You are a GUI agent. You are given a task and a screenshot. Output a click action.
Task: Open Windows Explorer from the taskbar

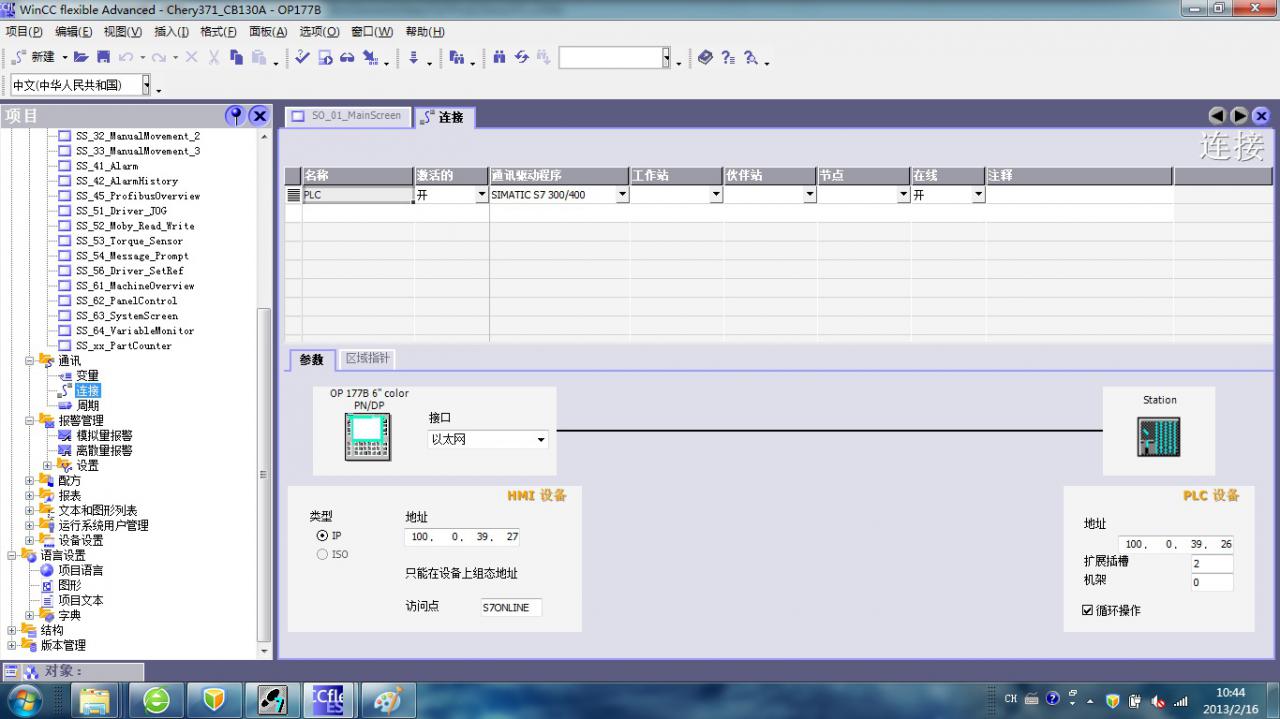[x=94, y=700]
